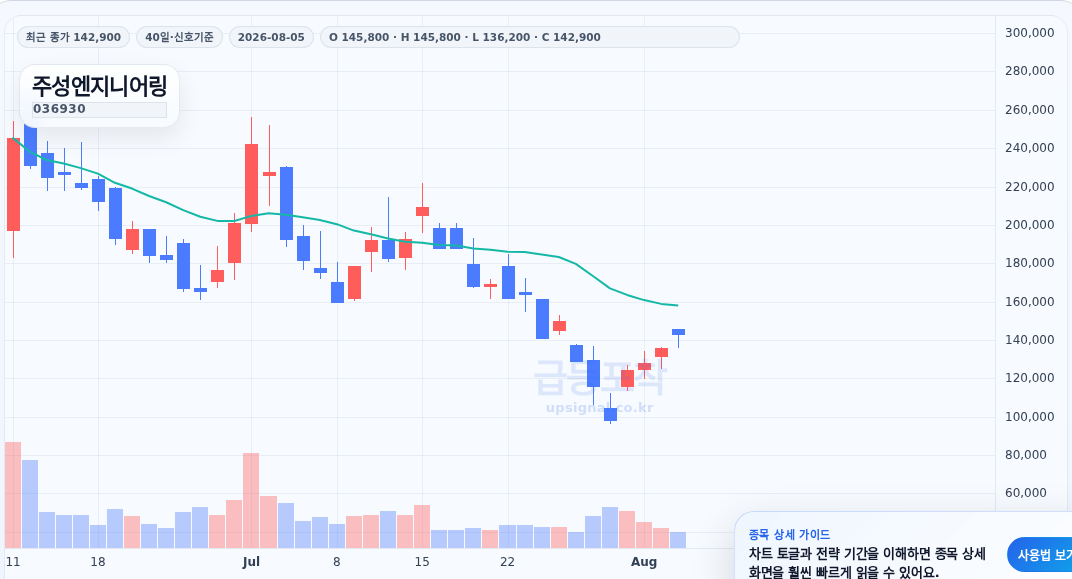Image resolution: width=1072 pixels, height=579 pixels.
Task: Click the 200,000 price axis label
Action: (x=1029, y=225)
